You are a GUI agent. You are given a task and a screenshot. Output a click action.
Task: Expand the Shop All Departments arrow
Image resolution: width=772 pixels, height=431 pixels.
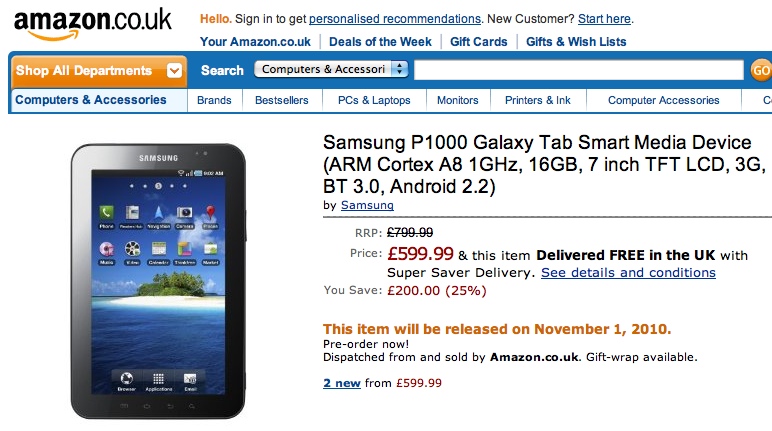coord(175,71)
